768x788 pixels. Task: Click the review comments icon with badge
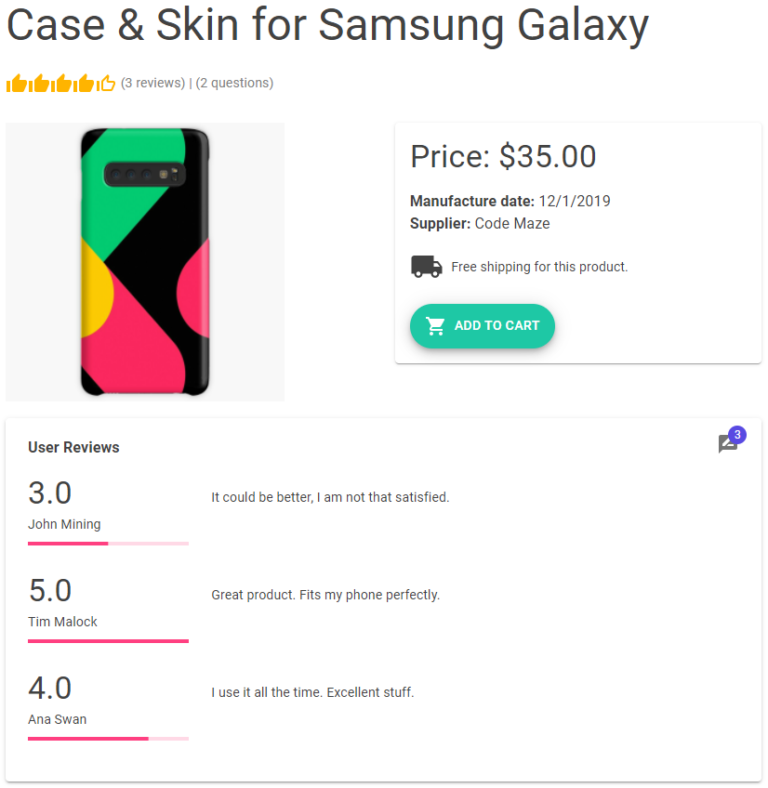coord(728,444)
